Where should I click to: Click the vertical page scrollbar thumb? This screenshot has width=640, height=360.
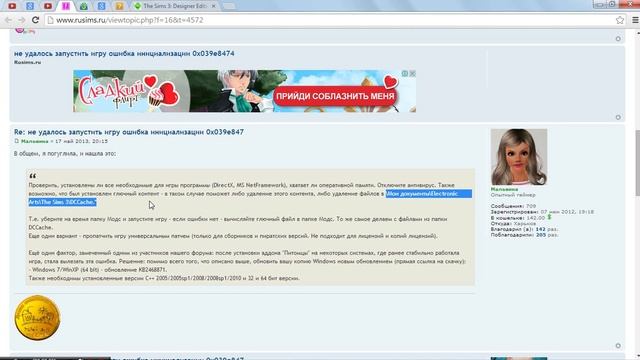click(x=637, y=162)
